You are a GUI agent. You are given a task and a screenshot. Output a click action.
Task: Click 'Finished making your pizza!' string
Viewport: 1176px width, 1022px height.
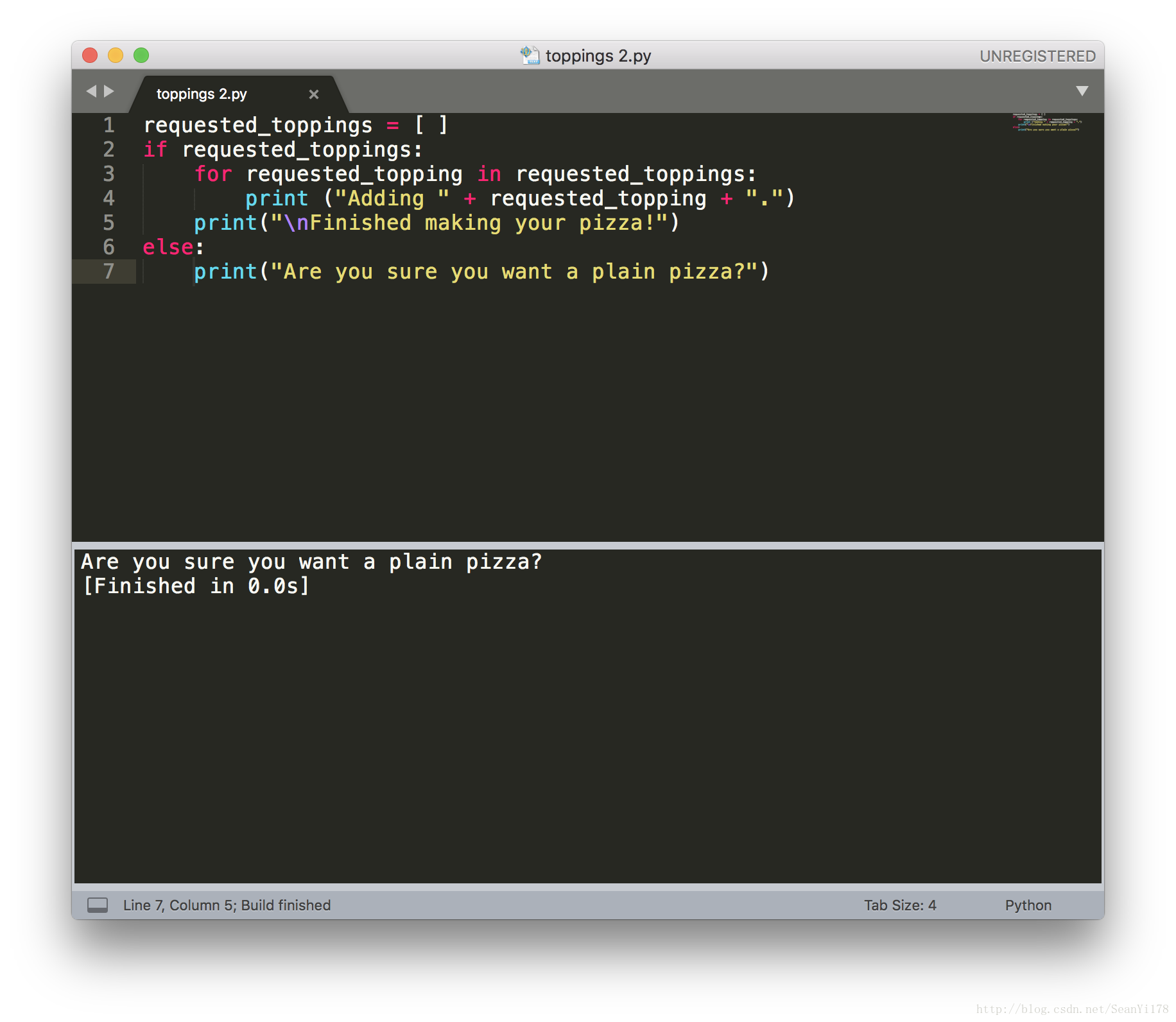[483, 223]
